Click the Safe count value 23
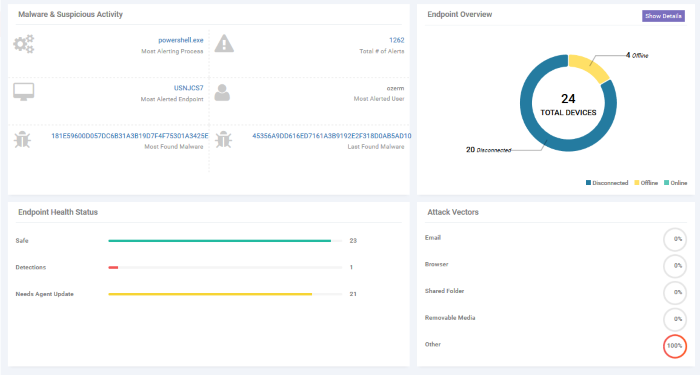This screenshot has height=375, width=700. (353, 241)
